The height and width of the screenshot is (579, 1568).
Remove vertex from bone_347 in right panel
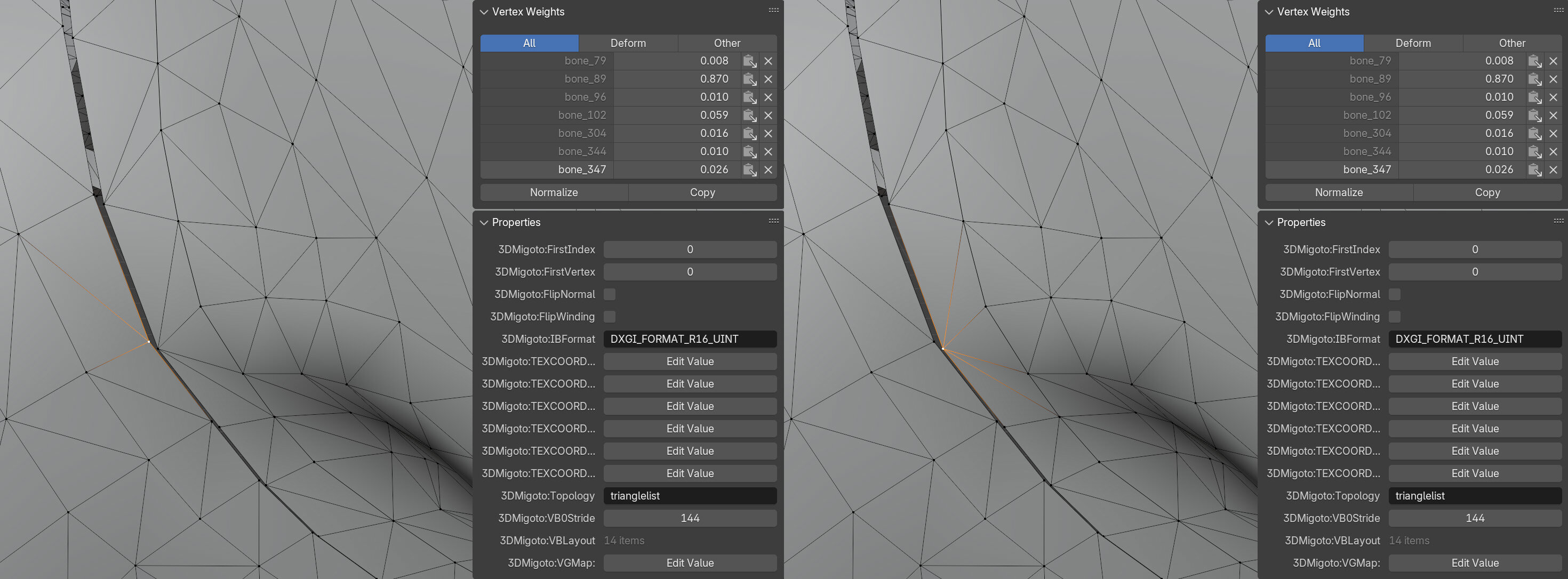(1554, 170)
